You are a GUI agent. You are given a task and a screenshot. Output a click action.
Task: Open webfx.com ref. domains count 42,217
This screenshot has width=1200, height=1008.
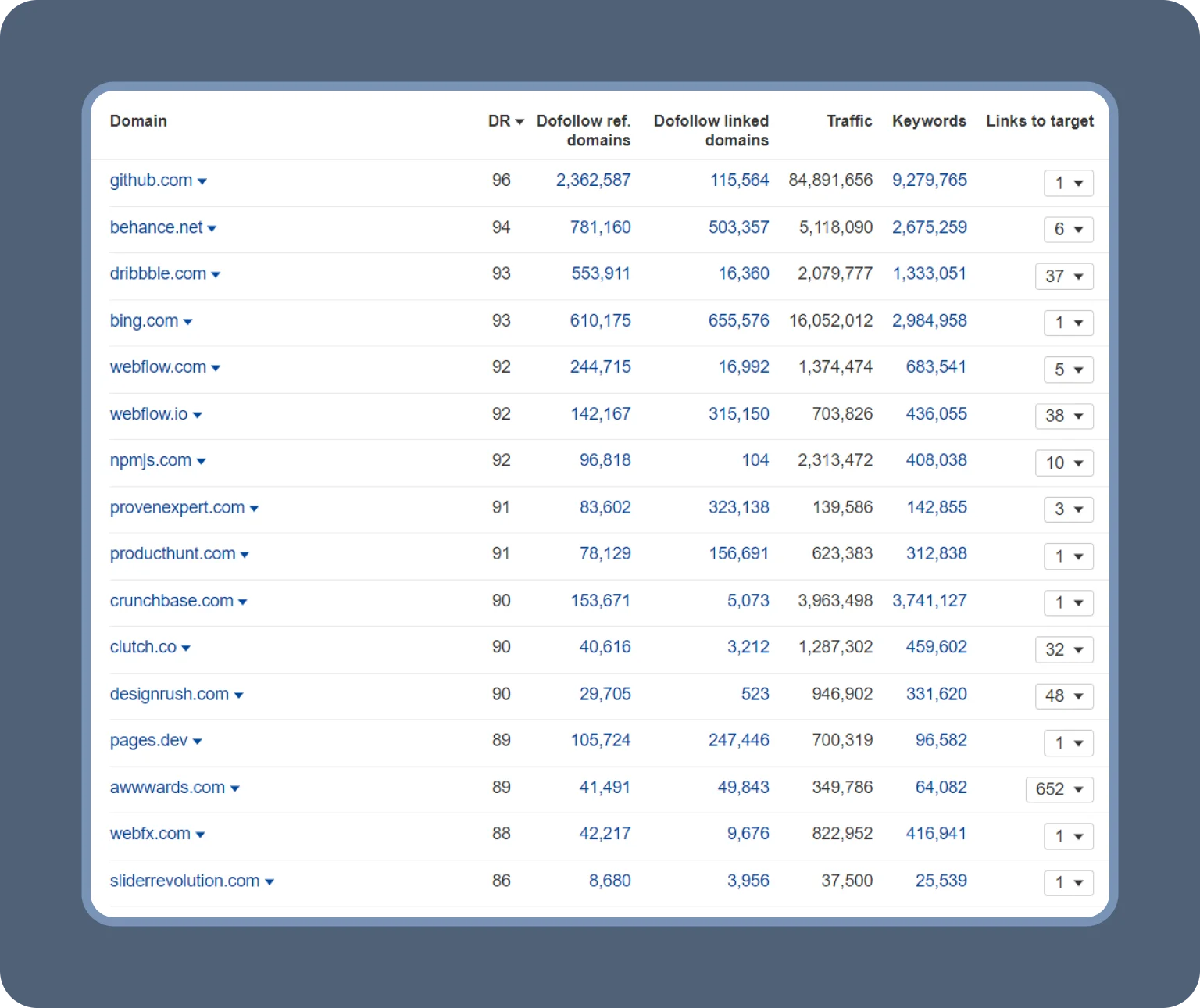tap(605, 834)
